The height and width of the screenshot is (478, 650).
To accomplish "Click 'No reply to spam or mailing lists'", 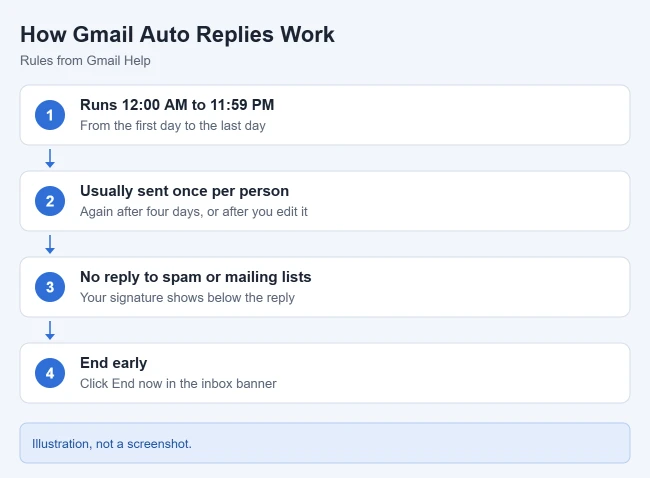I will pos(196,277).
